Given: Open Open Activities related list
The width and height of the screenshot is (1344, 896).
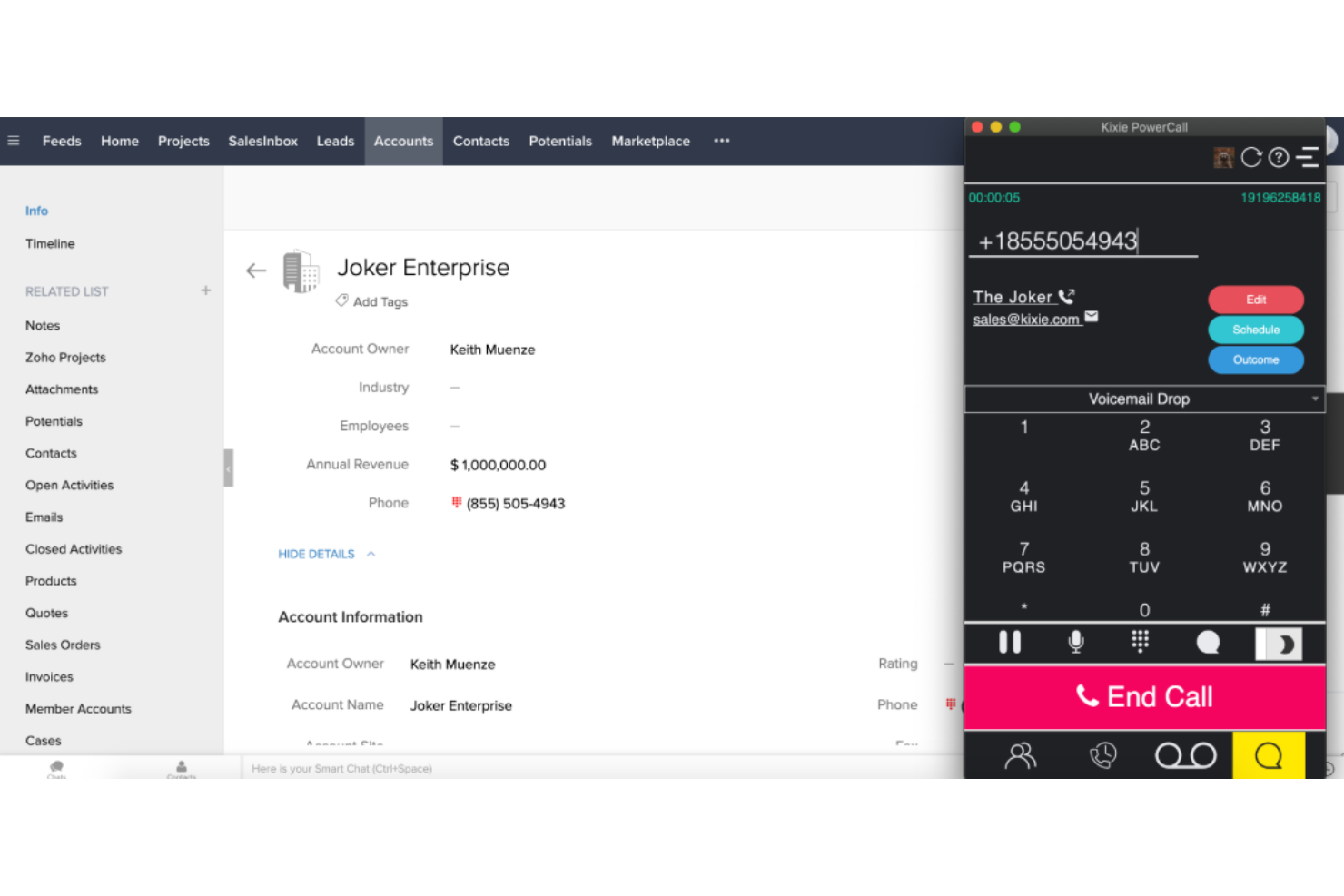Looking at the screenshot, I should coord(69,485).
